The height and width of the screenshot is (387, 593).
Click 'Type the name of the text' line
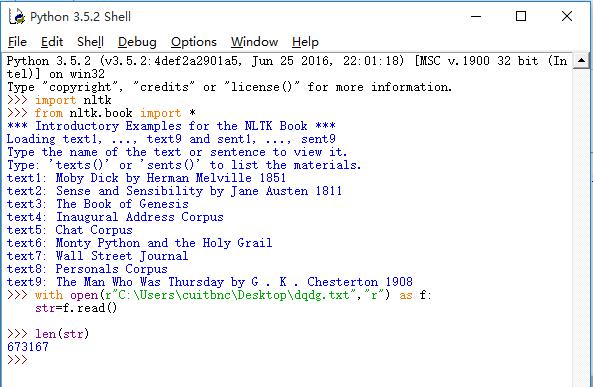tap(177, 152)
